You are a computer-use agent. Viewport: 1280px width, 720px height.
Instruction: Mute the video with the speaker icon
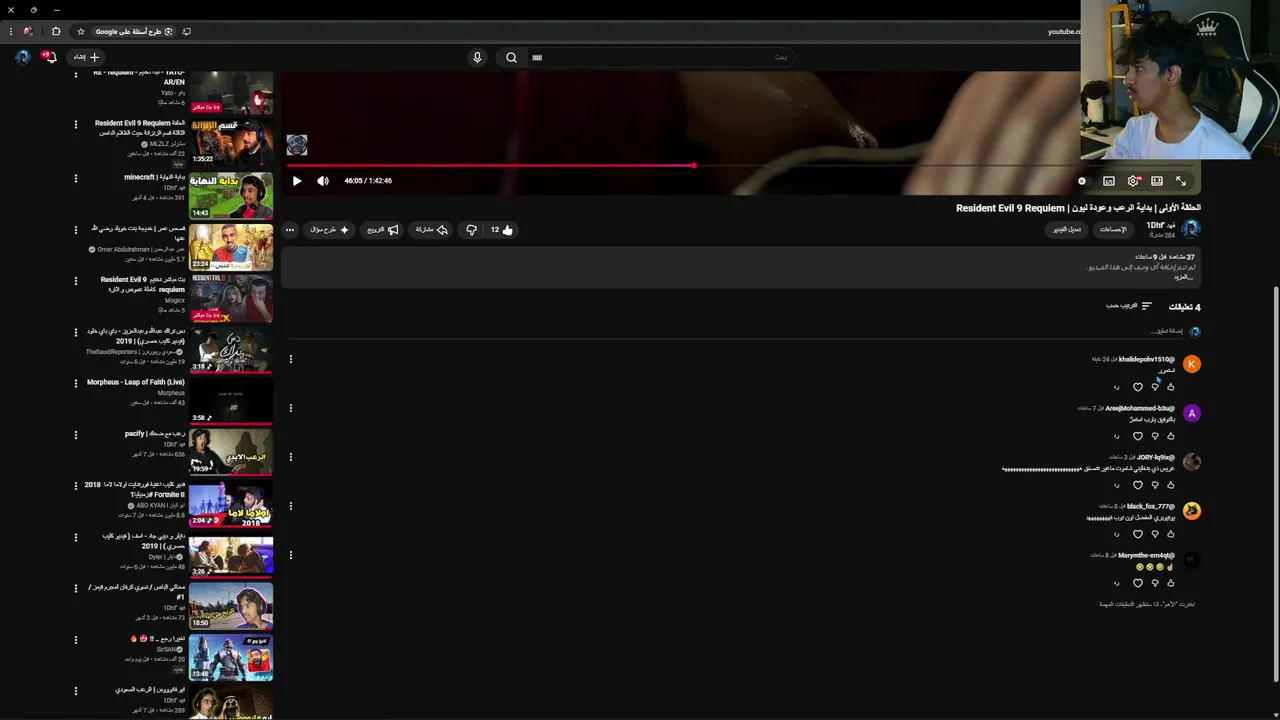323,181
